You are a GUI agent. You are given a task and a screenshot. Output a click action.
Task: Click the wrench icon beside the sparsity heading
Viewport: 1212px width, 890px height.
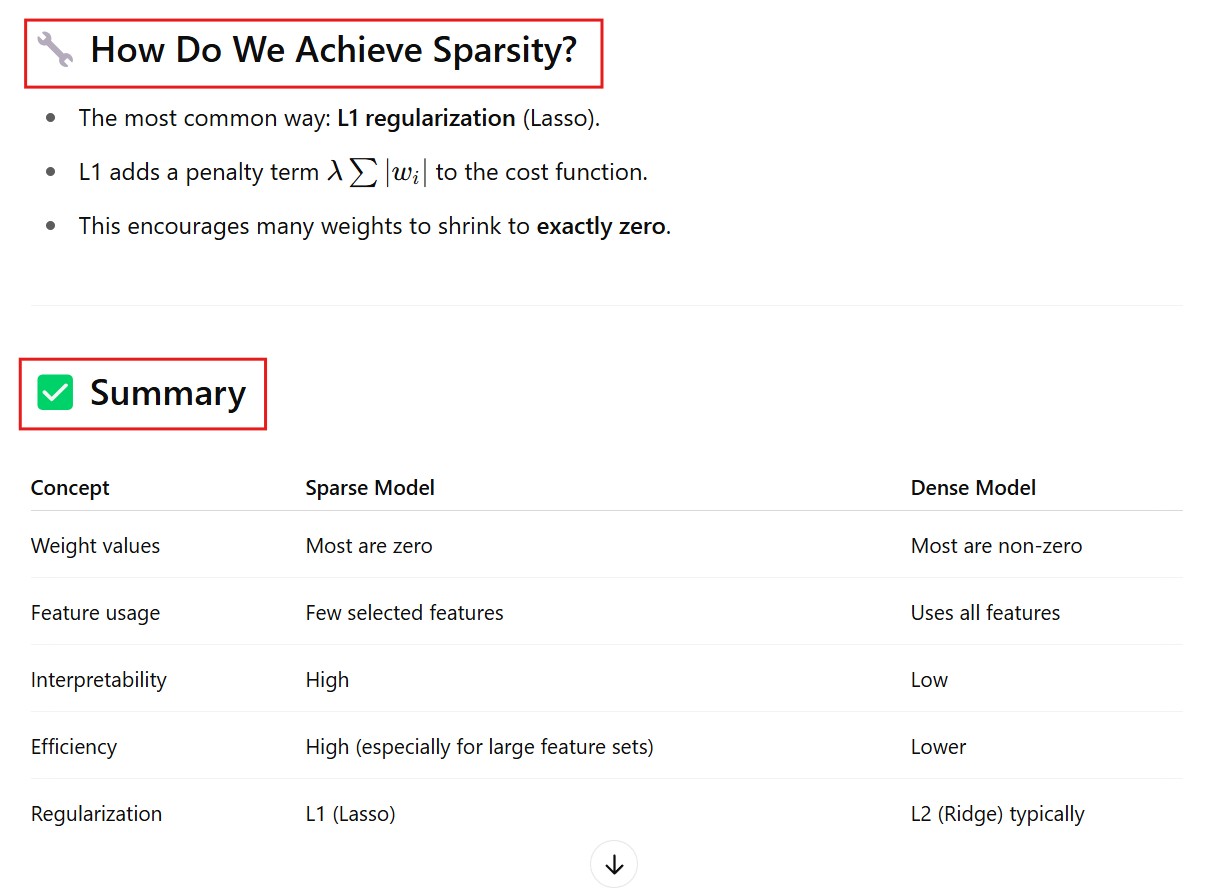pos(55,49)
